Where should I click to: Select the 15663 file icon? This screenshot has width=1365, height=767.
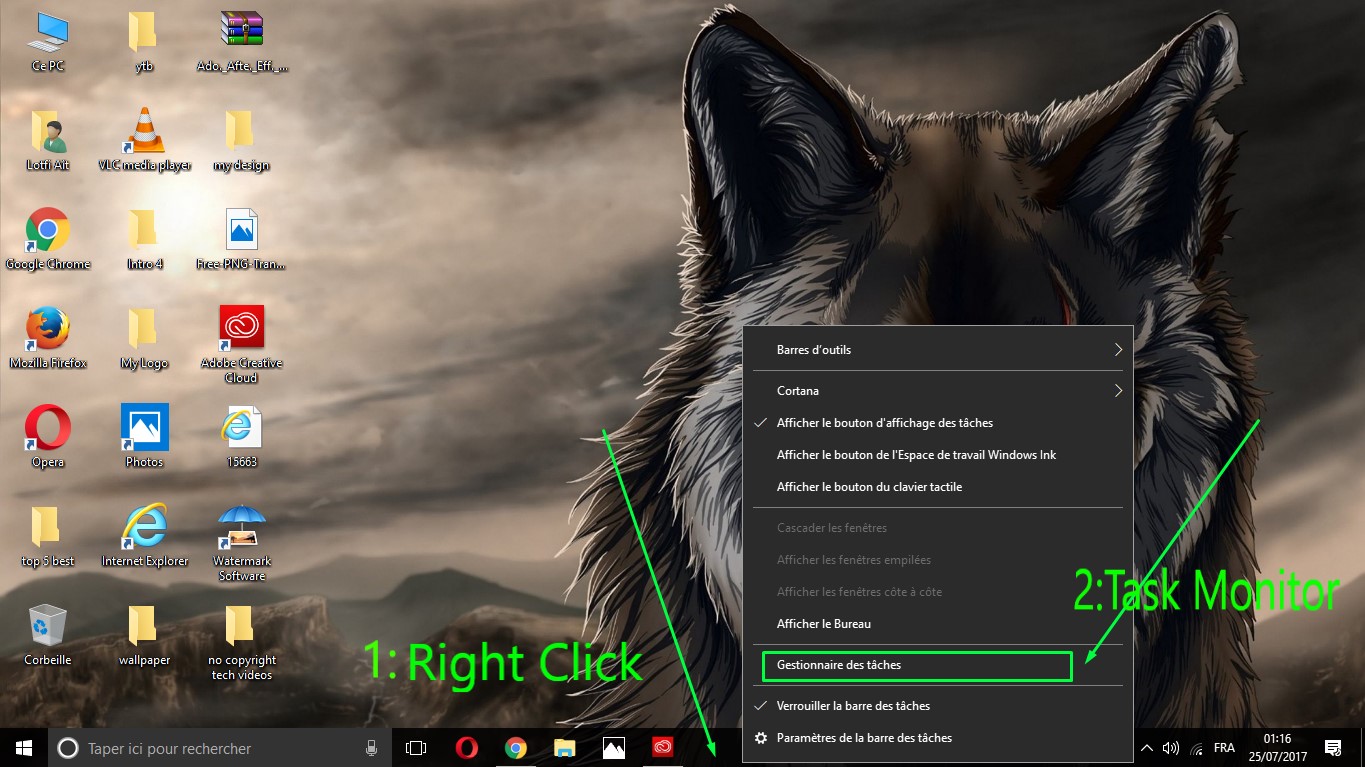point(241,436)
